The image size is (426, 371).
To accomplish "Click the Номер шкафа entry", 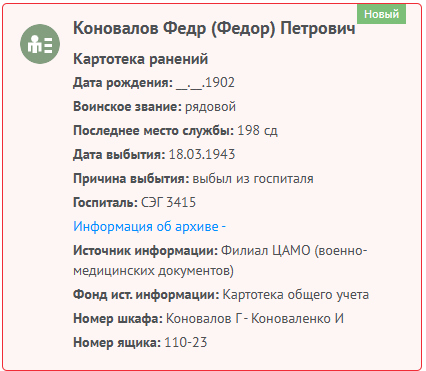I will click(208, 318).
